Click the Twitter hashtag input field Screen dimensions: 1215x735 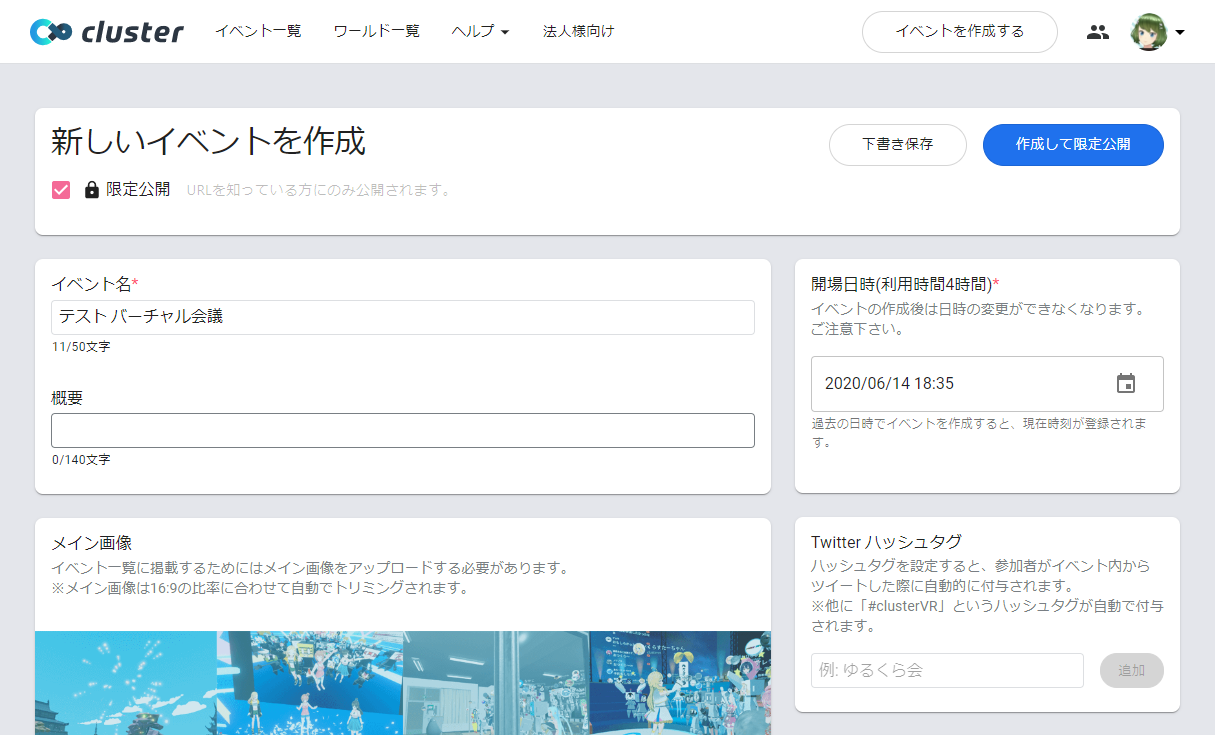[946, 670]
